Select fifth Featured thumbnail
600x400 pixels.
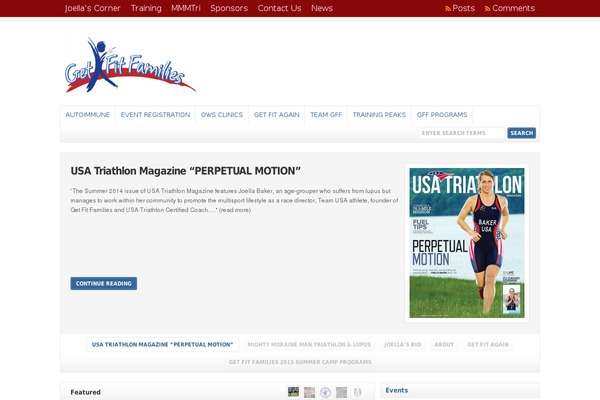click(357, 392)
